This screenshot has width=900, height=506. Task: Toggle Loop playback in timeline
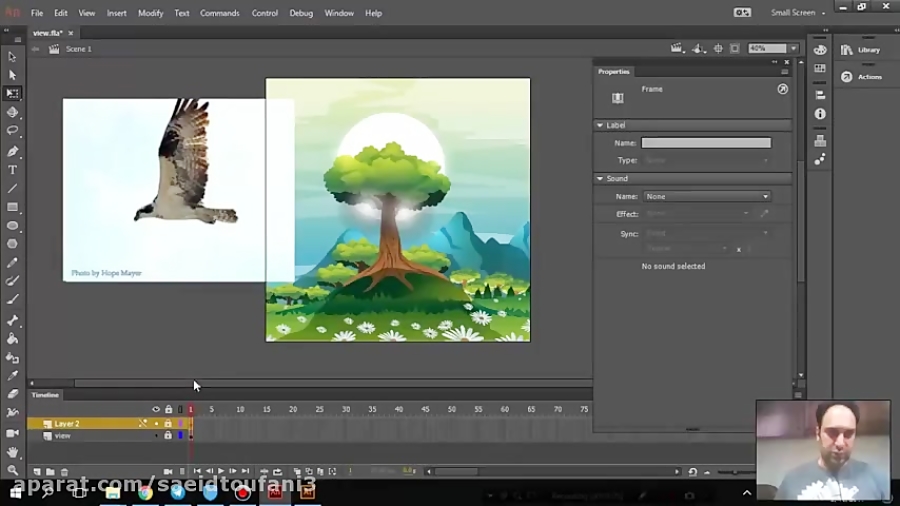(x=277, y=472)
